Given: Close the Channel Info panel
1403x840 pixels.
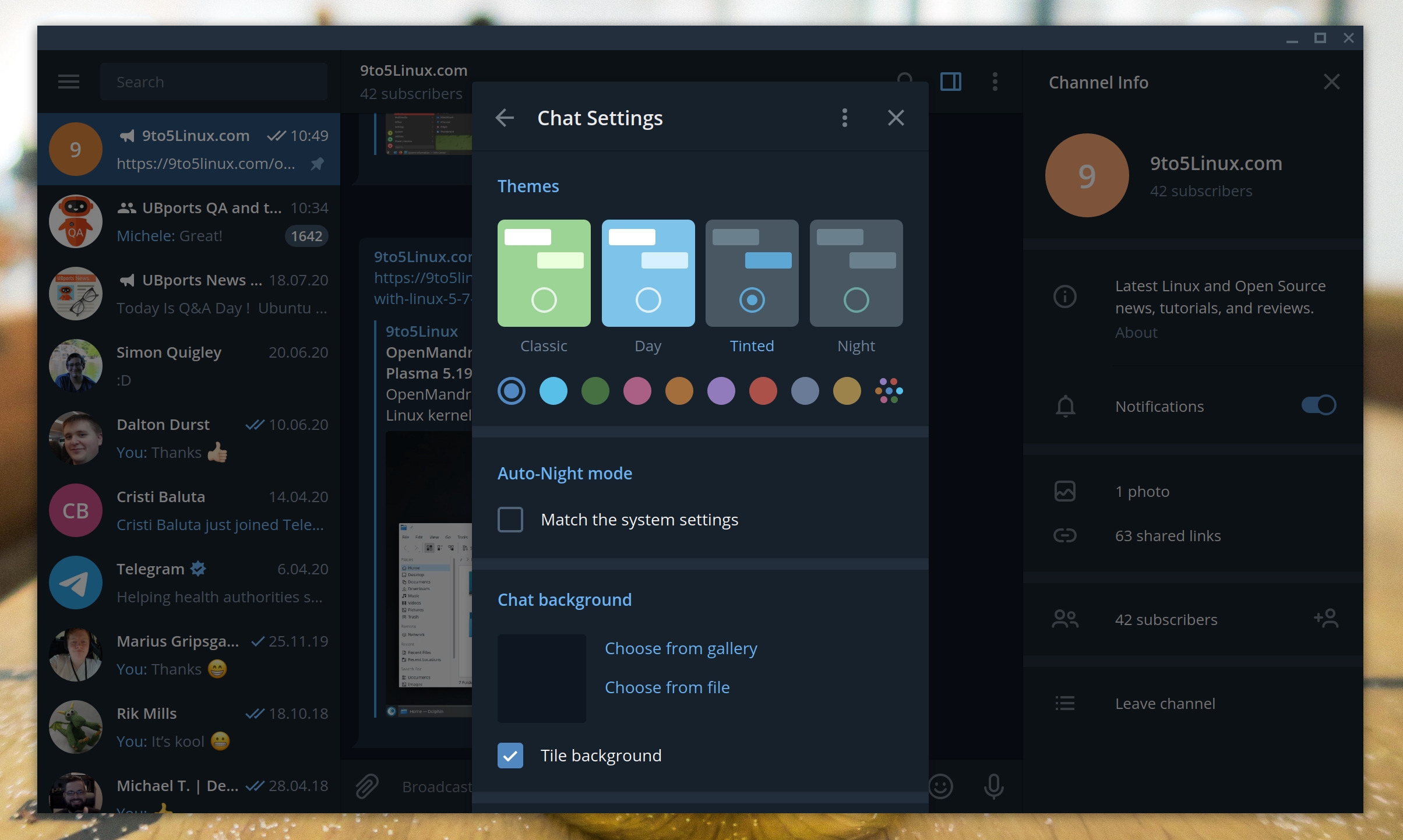Looking at the screenshot, I should tap(1332, 82).
